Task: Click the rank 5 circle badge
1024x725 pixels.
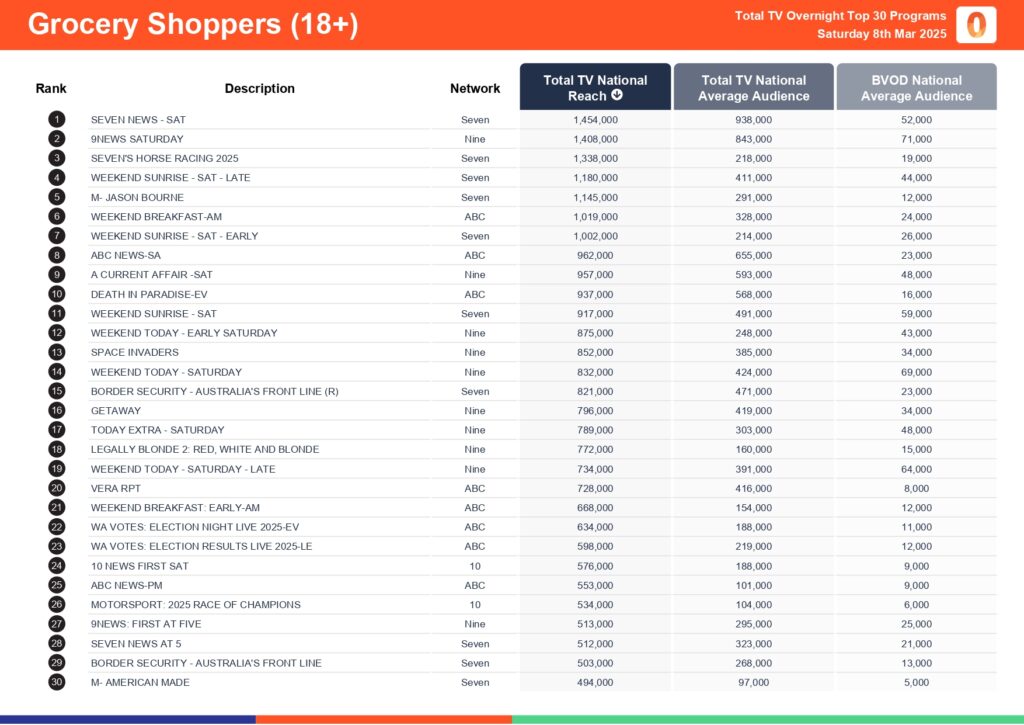Action: coord(57,197)
